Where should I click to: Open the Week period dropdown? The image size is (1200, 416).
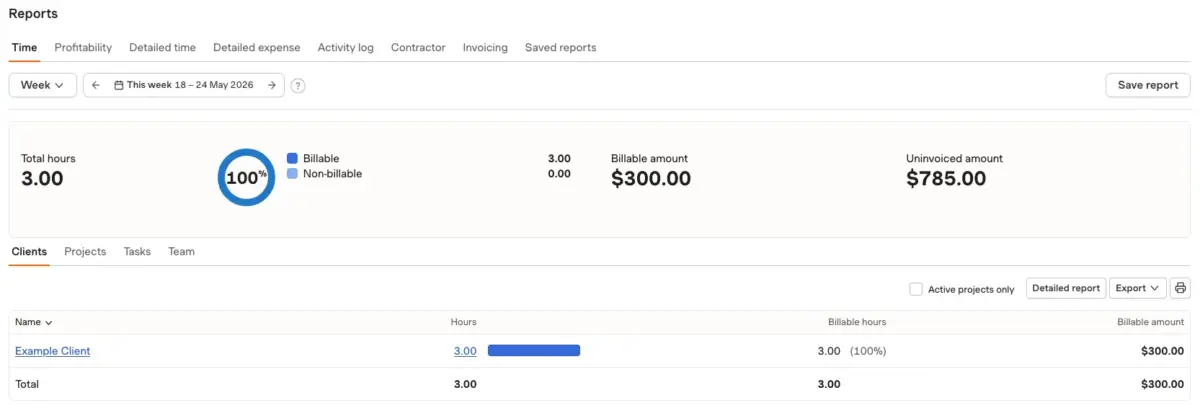[x=43, y=85]
